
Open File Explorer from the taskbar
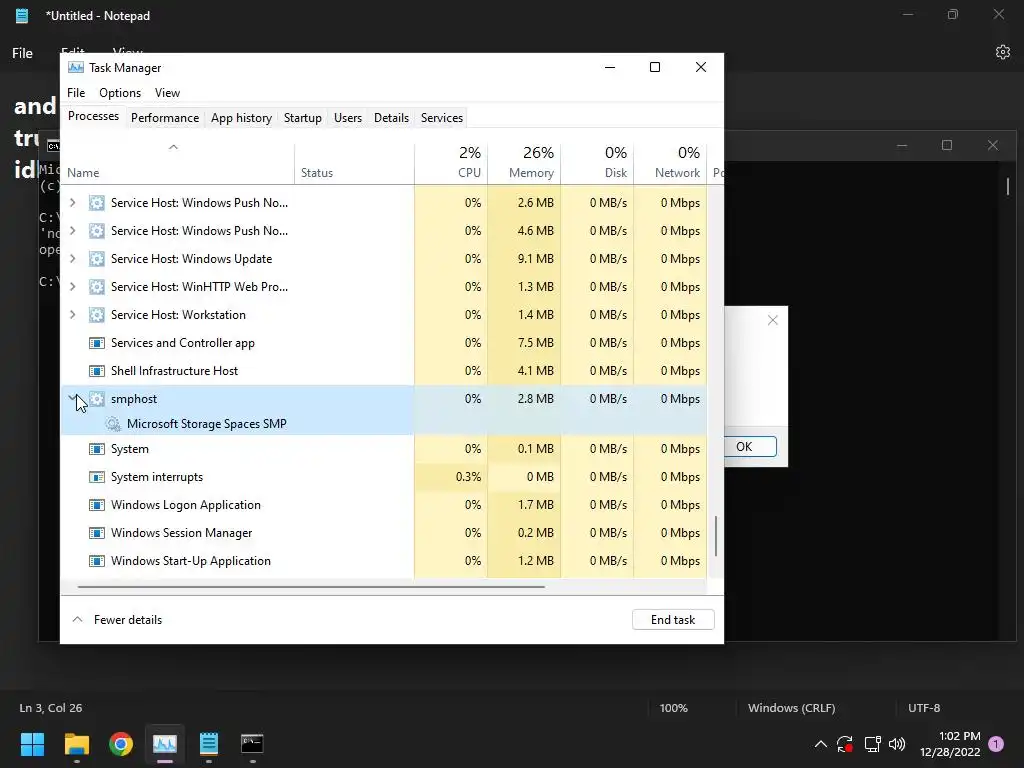tap(76, 744)
